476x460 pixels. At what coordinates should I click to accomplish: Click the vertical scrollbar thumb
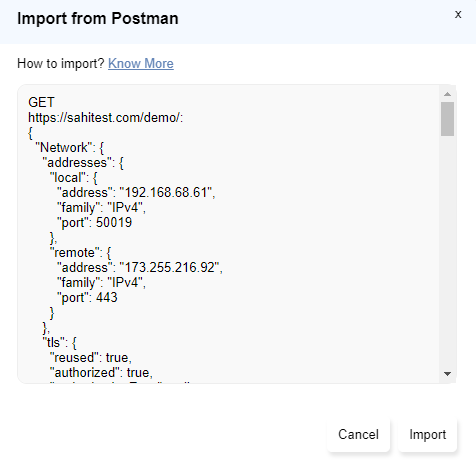(447, 119)
